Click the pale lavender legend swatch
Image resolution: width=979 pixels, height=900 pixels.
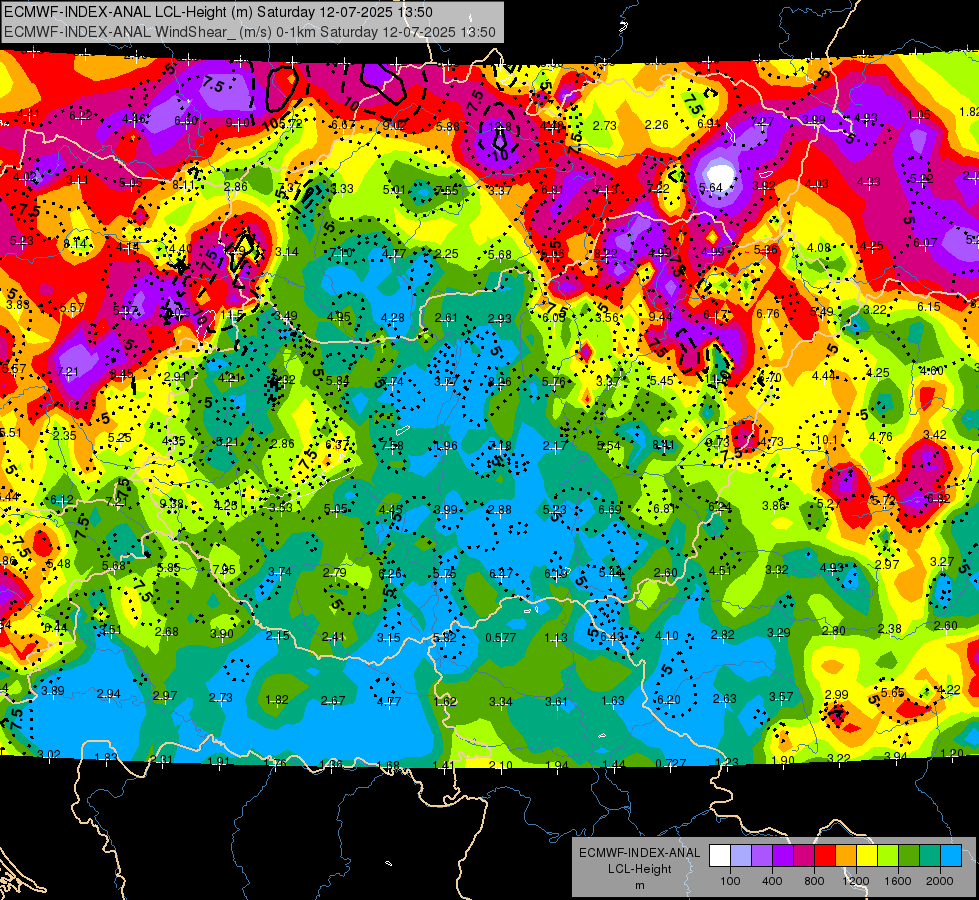(x=741, y=856)
